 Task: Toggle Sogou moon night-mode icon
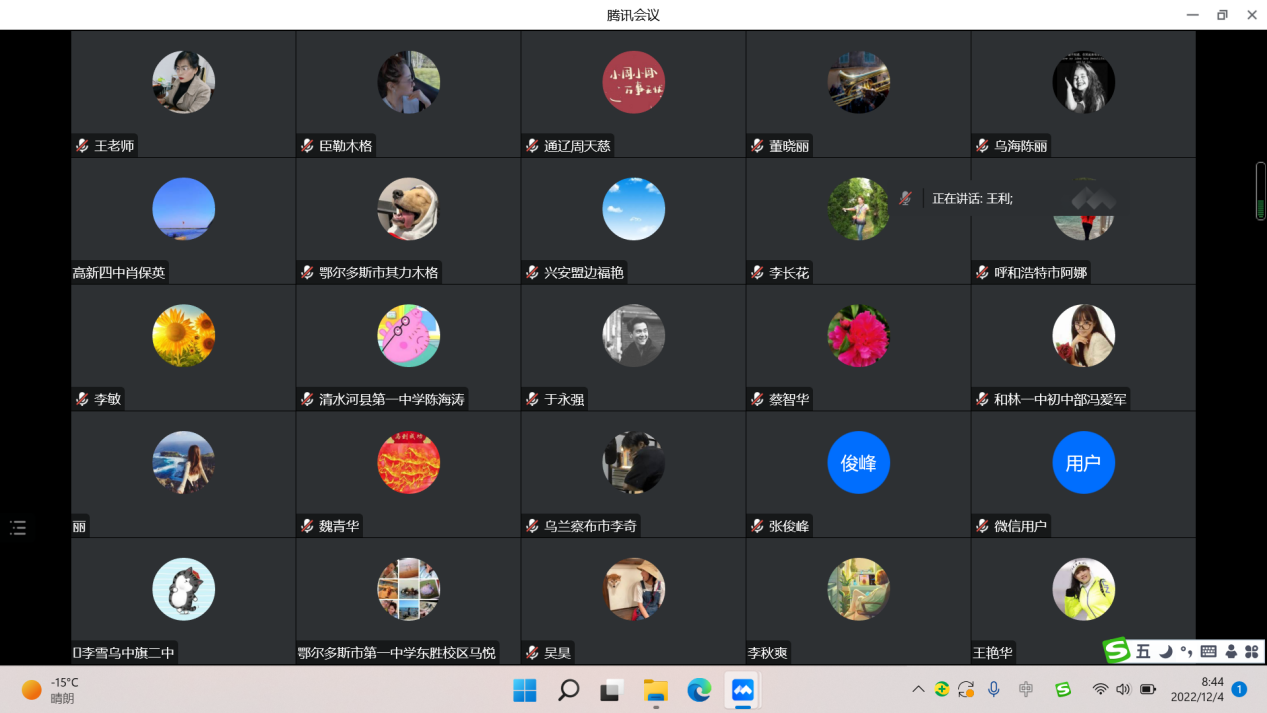(1166, 652)
